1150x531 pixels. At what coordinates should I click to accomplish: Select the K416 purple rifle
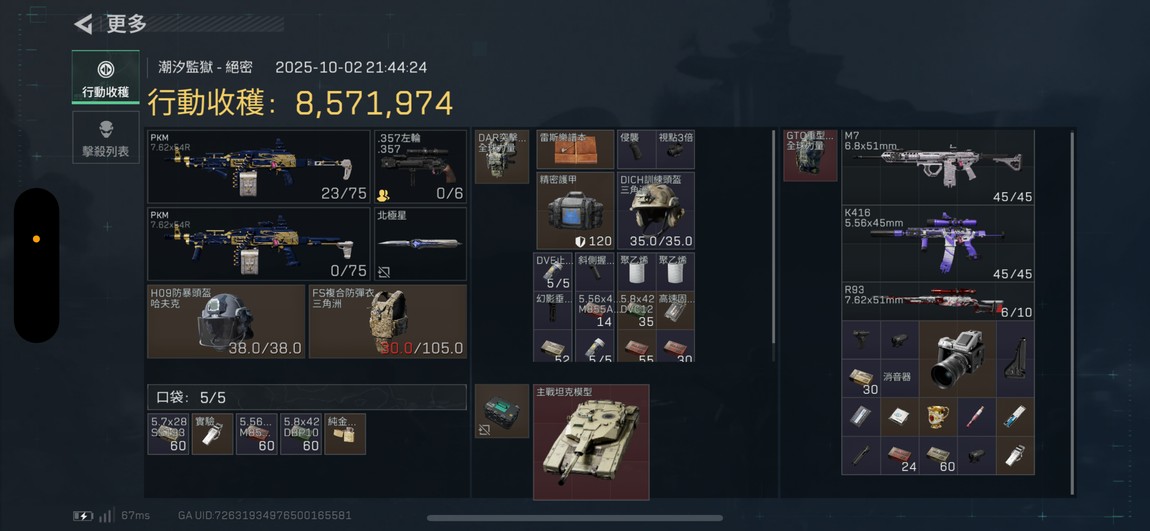pyautogui.click(x=937, y=243)
